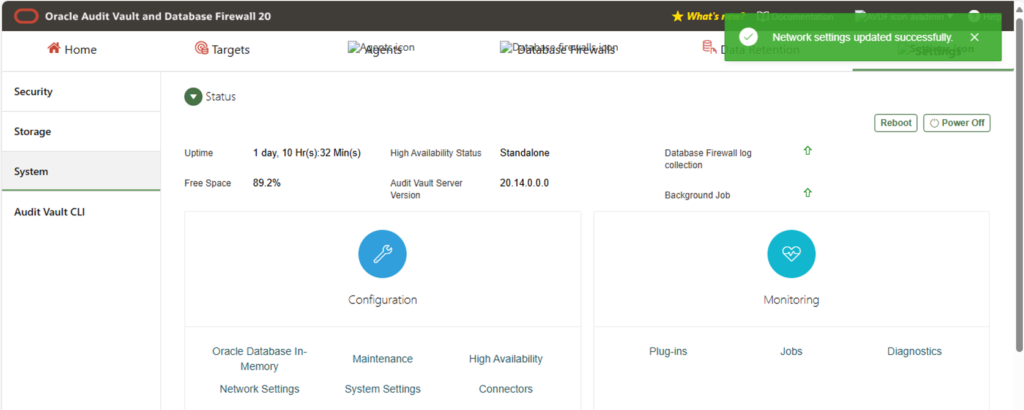Click the Targets bullseye icon

pyautogui.click(x=202, y=48)
